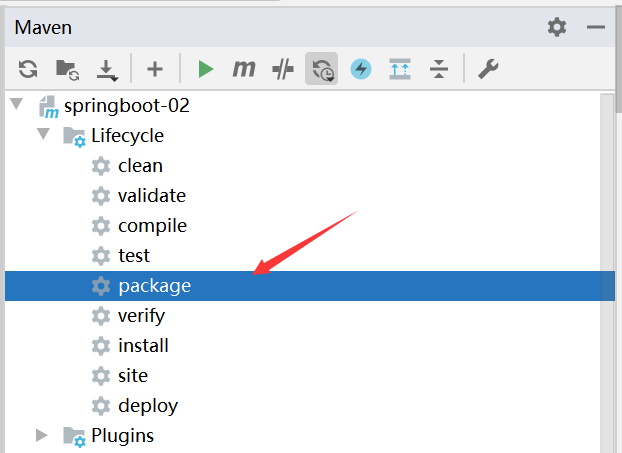Select the package lifecycle goal
This screenshot has width=622, height=453.
(x=310, y=286)
